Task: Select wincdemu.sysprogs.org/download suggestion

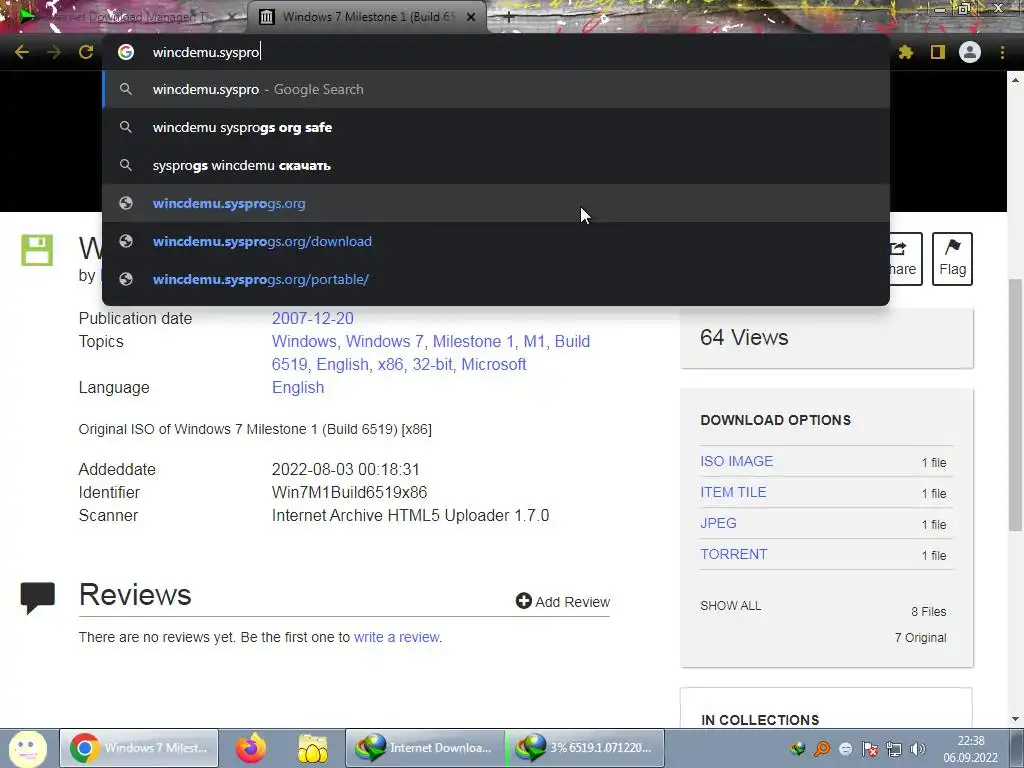Action: pos(496,241)
